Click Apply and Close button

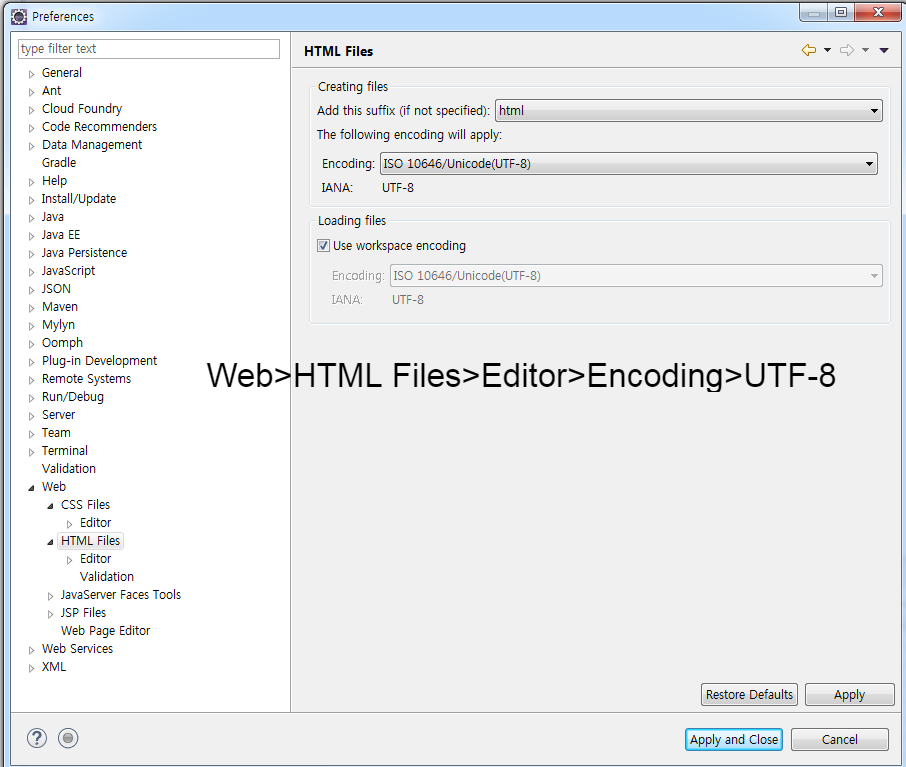(734, 739)
